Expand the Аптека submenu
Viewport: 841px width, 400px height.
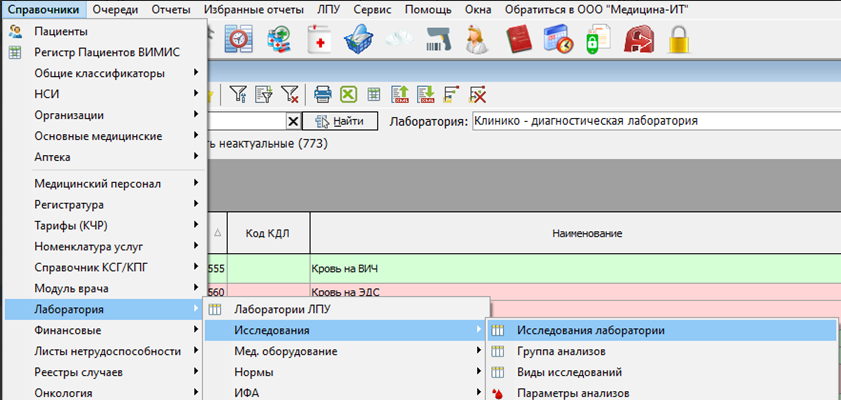pyautogui.click(x=105, y=157)
